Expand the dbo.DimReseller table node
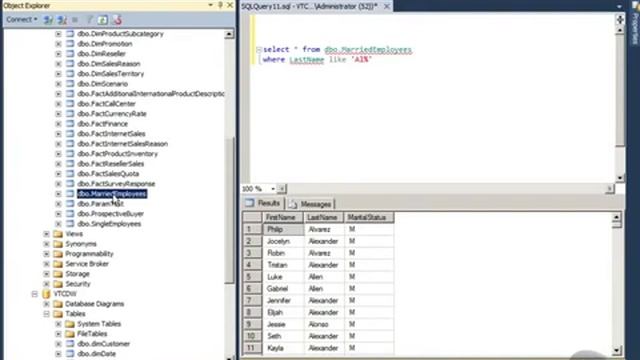 pos(58,54)
